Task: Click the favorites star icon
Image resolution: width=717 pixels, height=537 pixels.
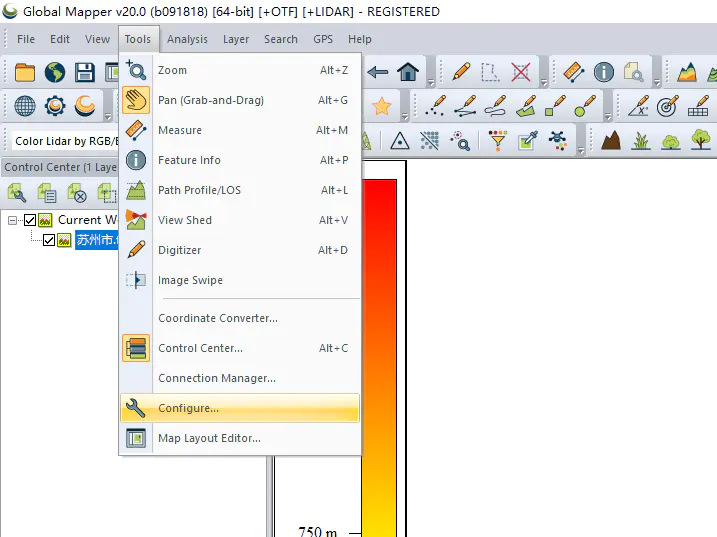Action: tap(381, 106)
